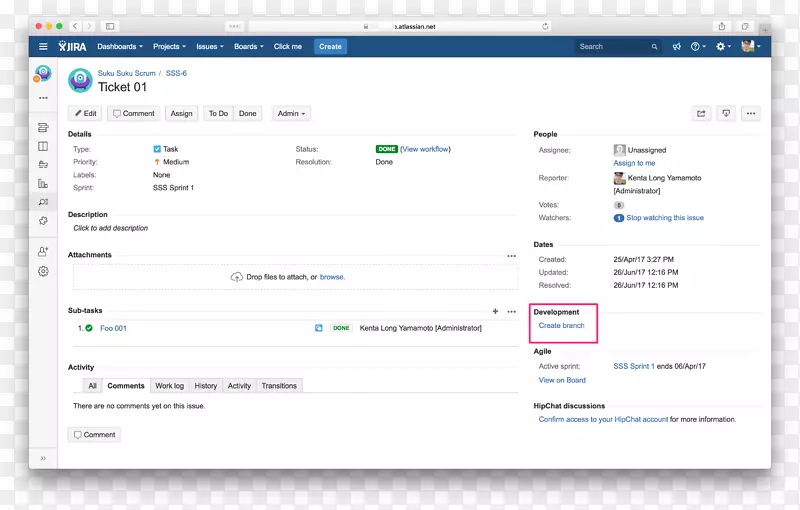Click the Create branch link
Viewport: 800px width, 510px height.
click(561, 326)
